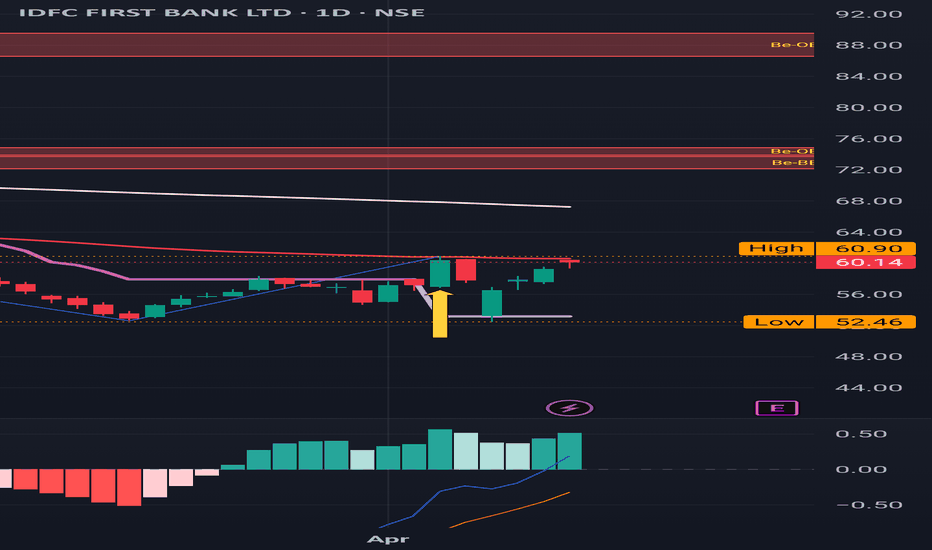Select the latest red candle near 60.14
This screenshot has width=932, height=550.
(569, 262)
